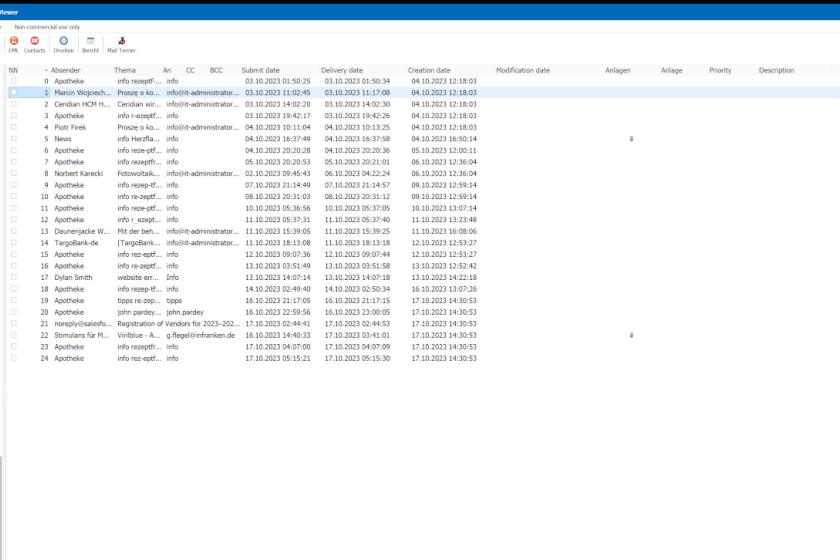This screenshot has width=840, height=560.
Task: Click the Mail Terrier icon
Action: (121, 44)
